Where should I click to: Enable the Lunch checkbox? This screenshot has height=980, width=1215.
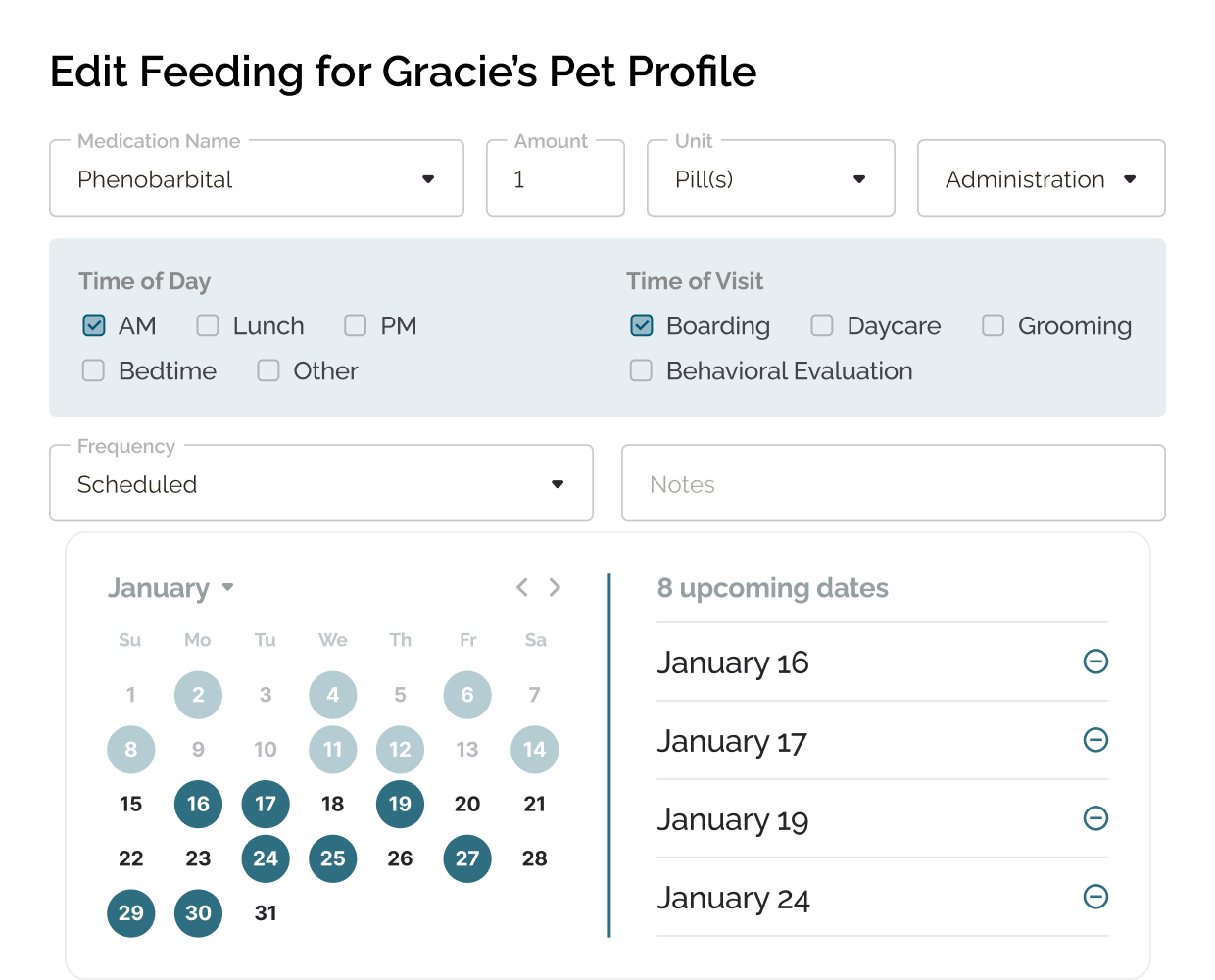208,325
